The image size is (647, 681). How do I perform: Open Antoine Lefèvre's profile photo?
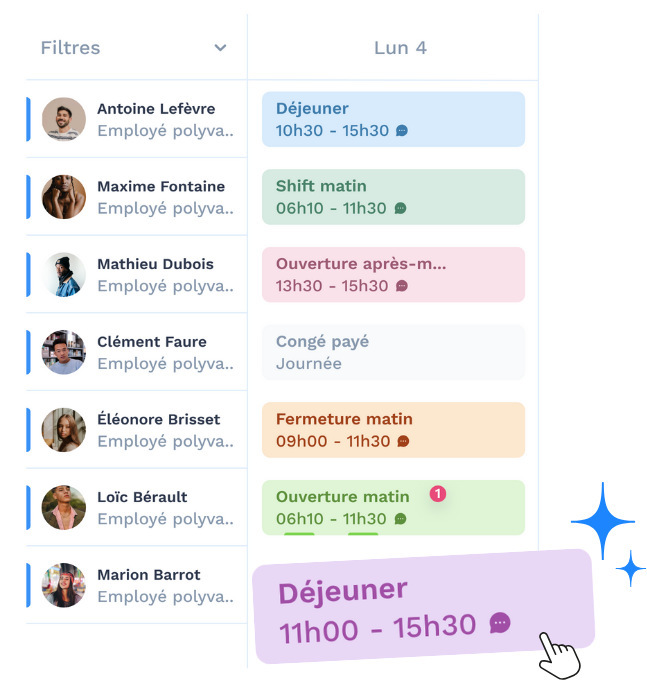click(x=64, y=119)
